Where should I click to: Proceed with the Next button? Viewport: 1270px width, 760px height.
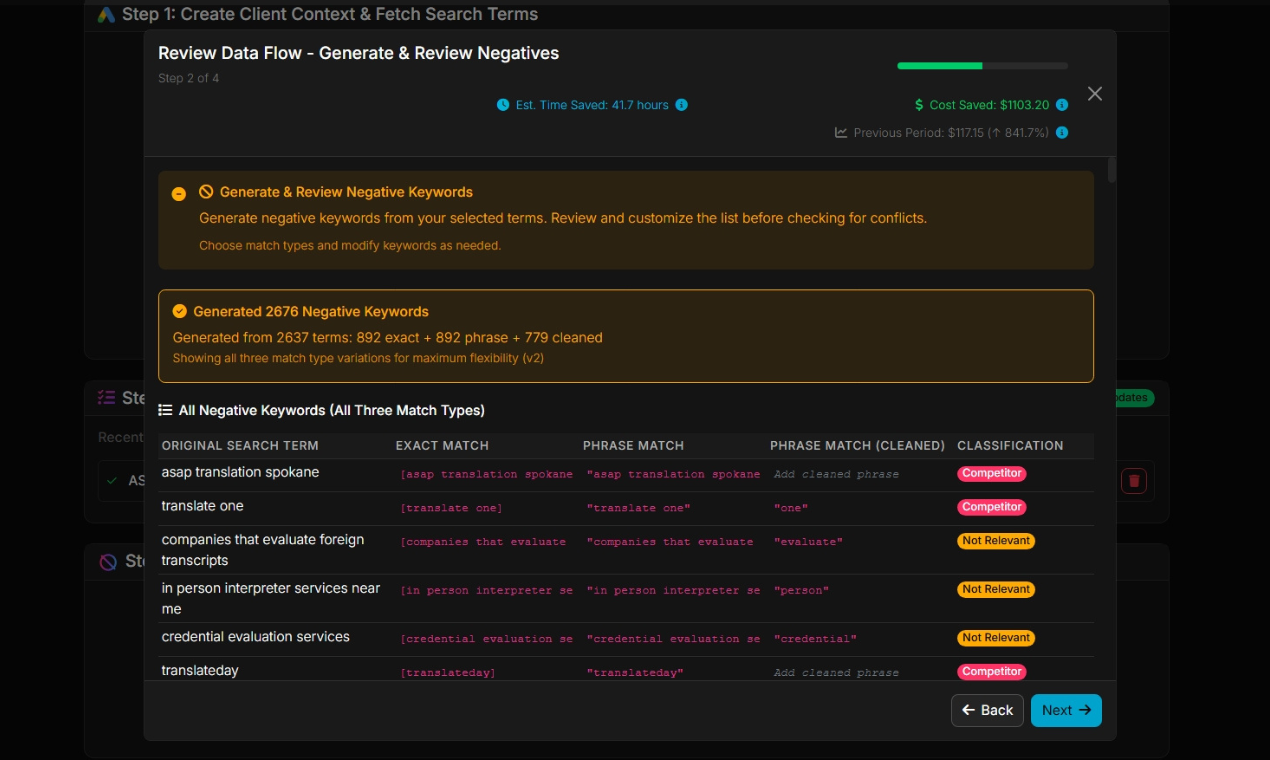1066,710
